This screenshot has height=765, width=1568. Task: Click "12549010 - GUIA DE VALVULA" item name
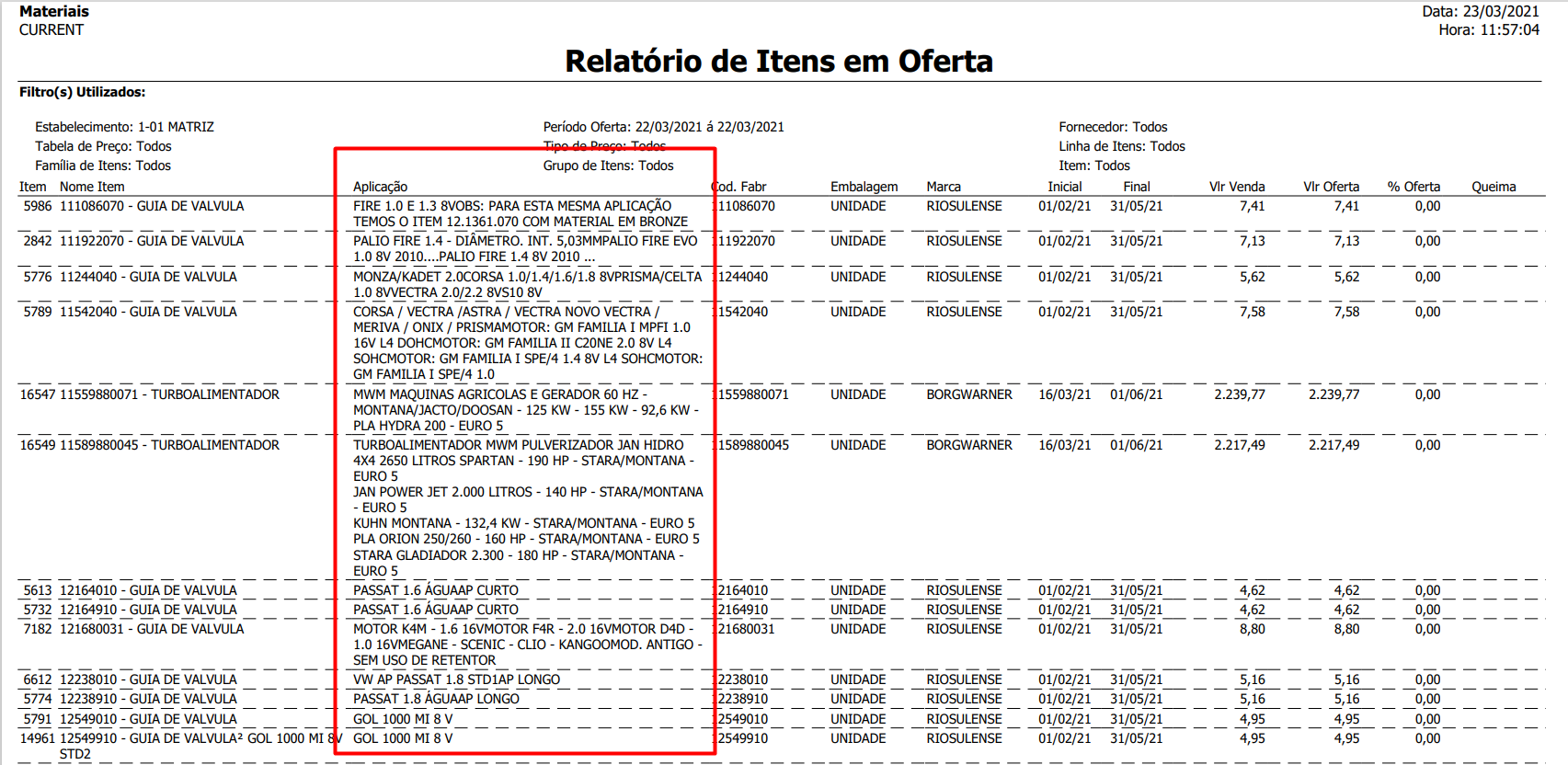148,719
